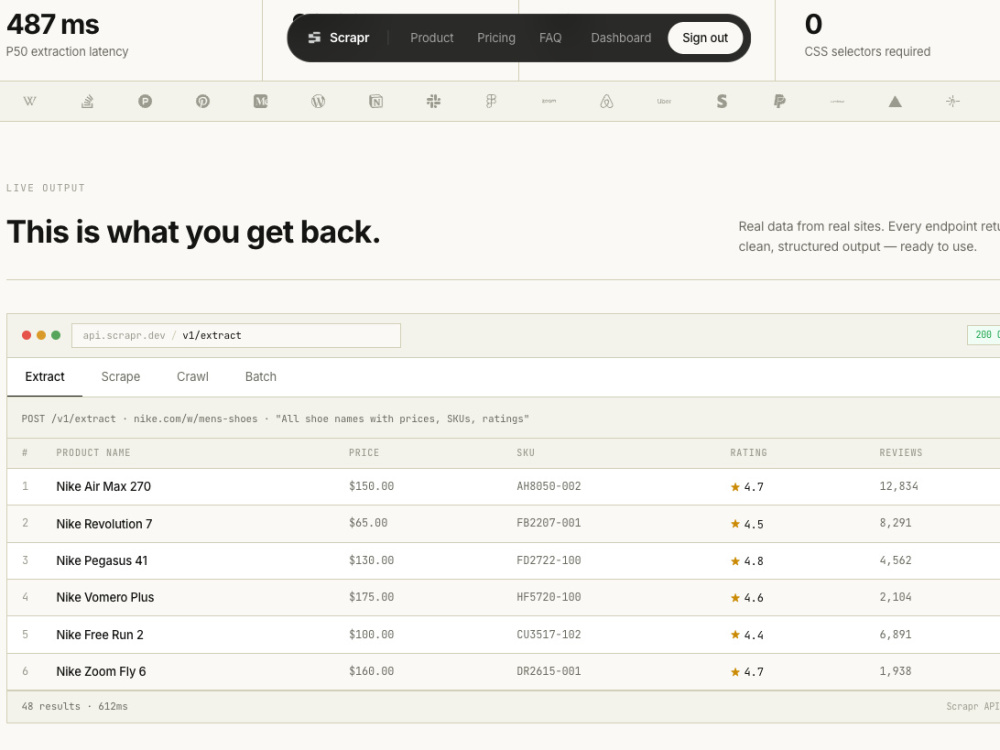Click the $150.00 price cell

coord(371,486)
